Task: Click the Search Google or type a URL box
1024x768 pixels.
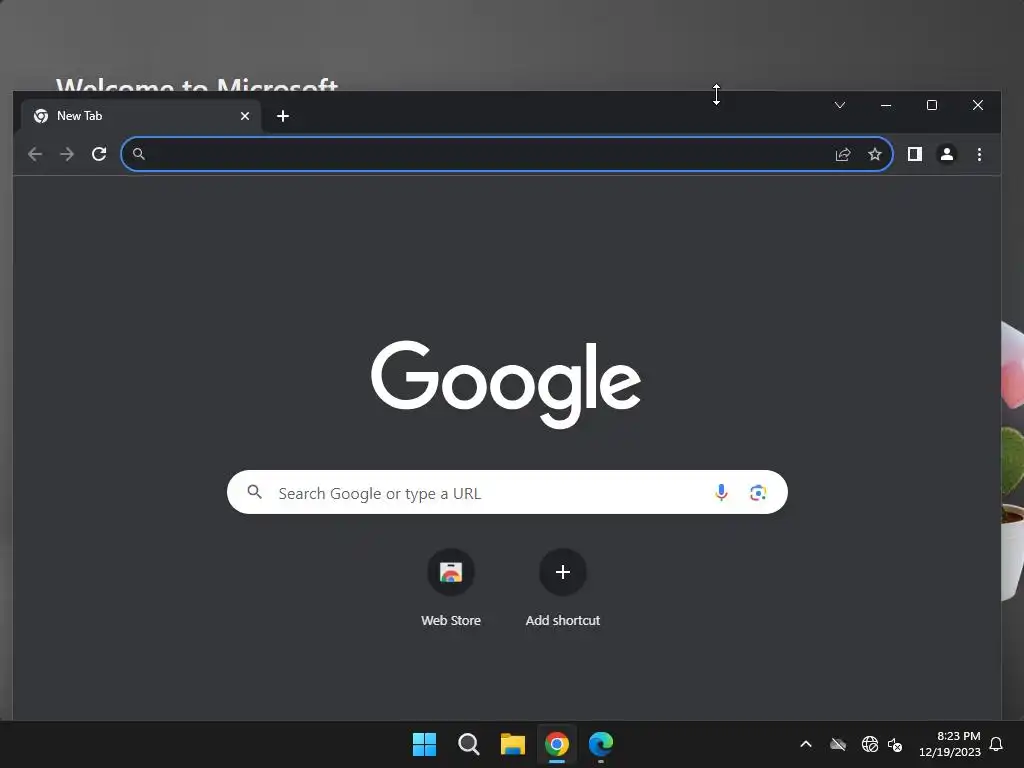Action: (x=507, y=492)
